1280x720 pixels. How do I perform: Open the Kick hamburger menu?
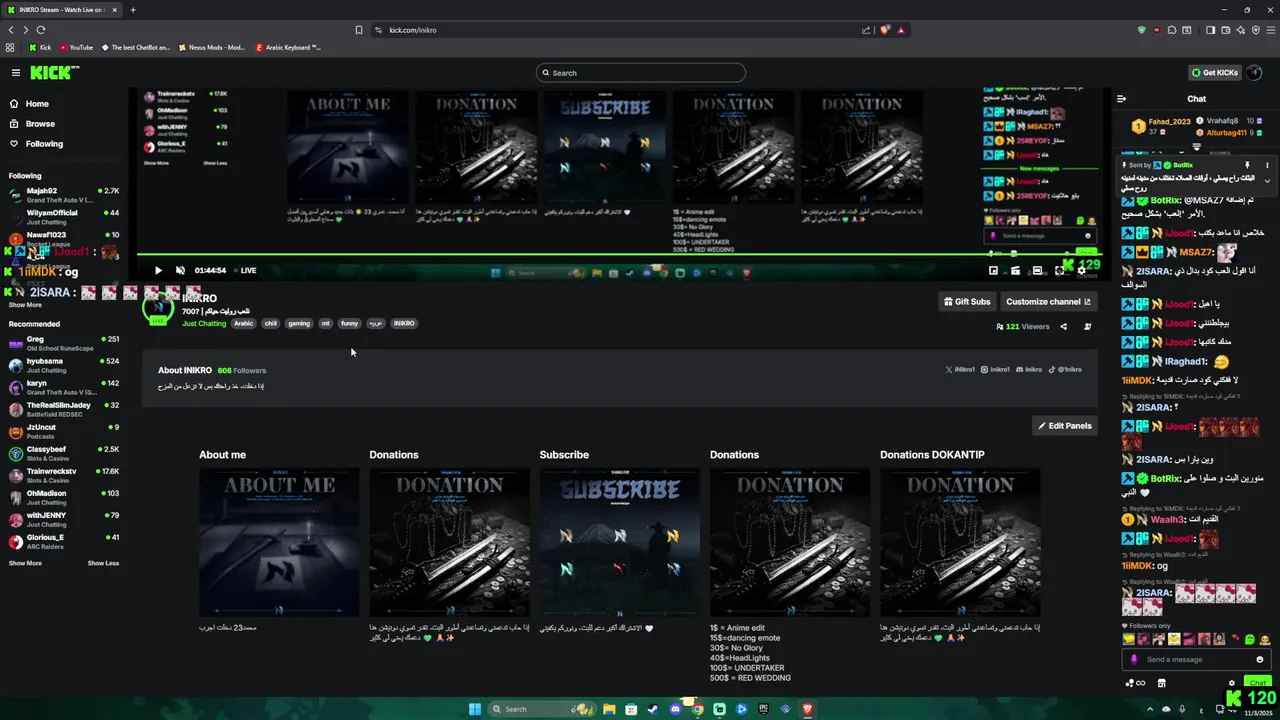point(16,72)
